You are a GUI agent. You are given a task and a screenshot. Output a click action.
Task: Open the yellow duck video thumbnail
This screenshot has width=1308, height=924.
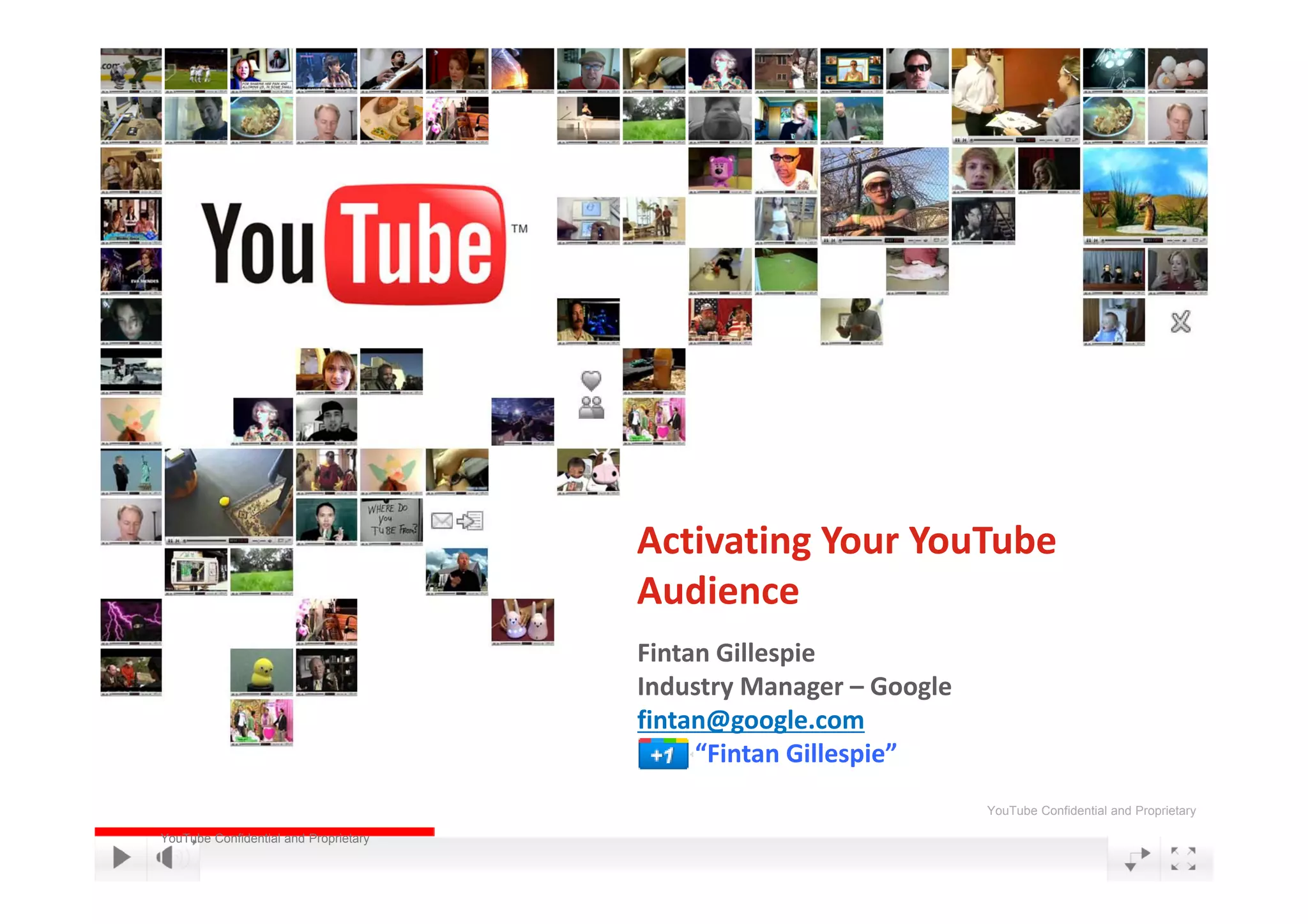tap(261, 670)
